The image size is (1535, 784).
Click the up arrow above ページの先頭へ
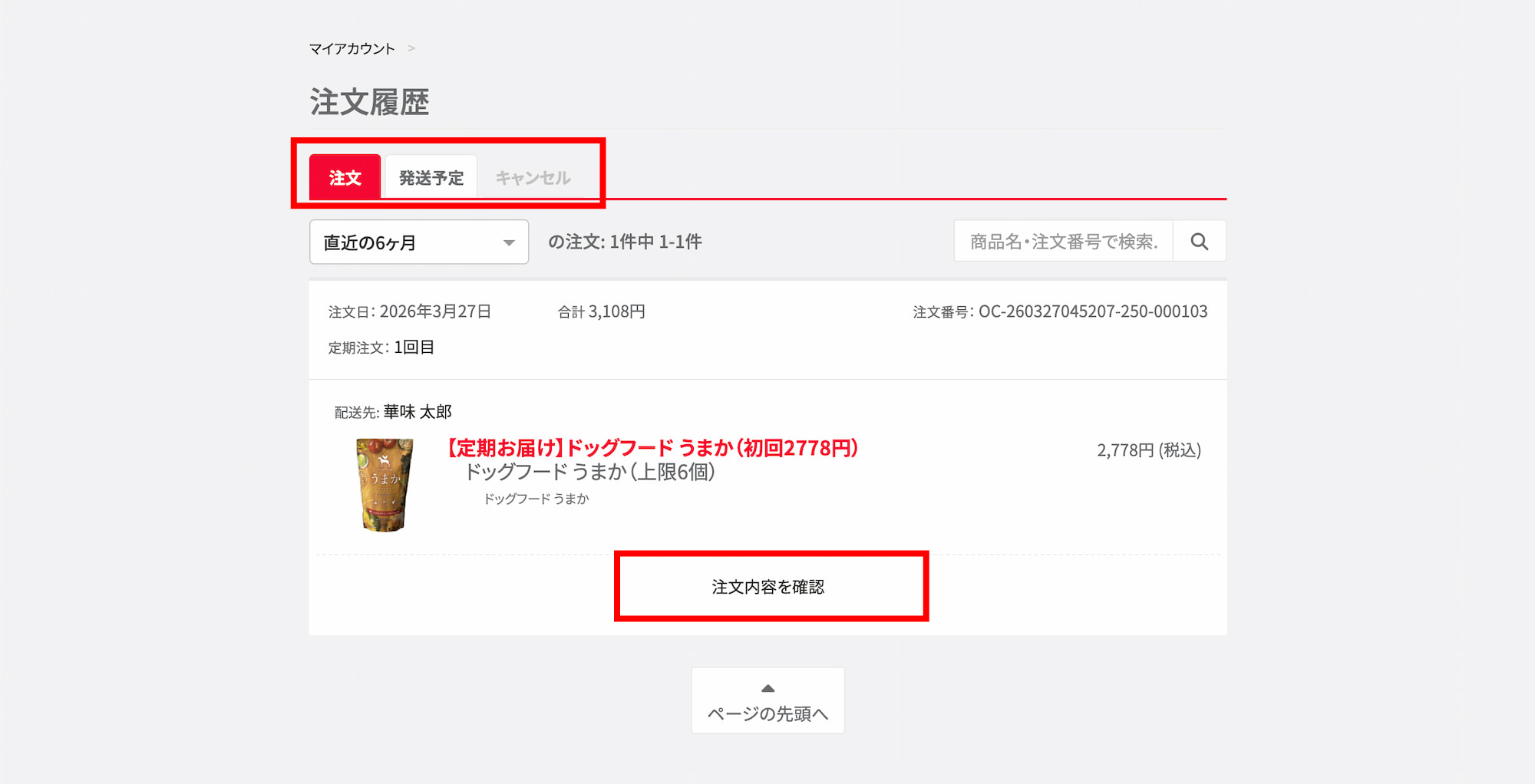coord(767,688)
